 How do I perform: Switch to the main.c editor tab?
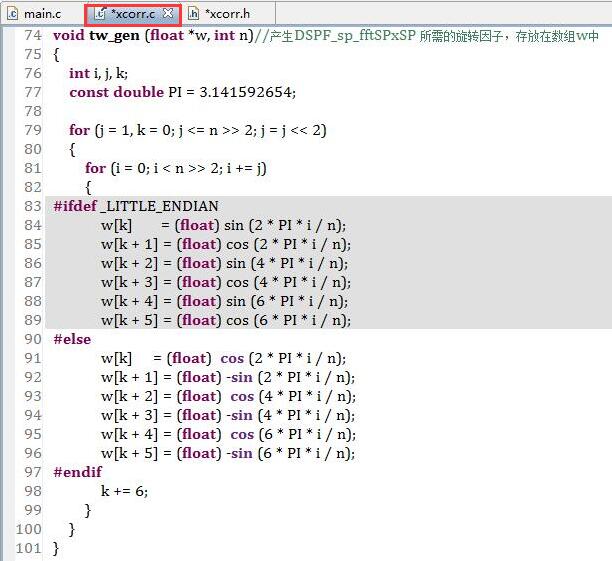point(36,14)
